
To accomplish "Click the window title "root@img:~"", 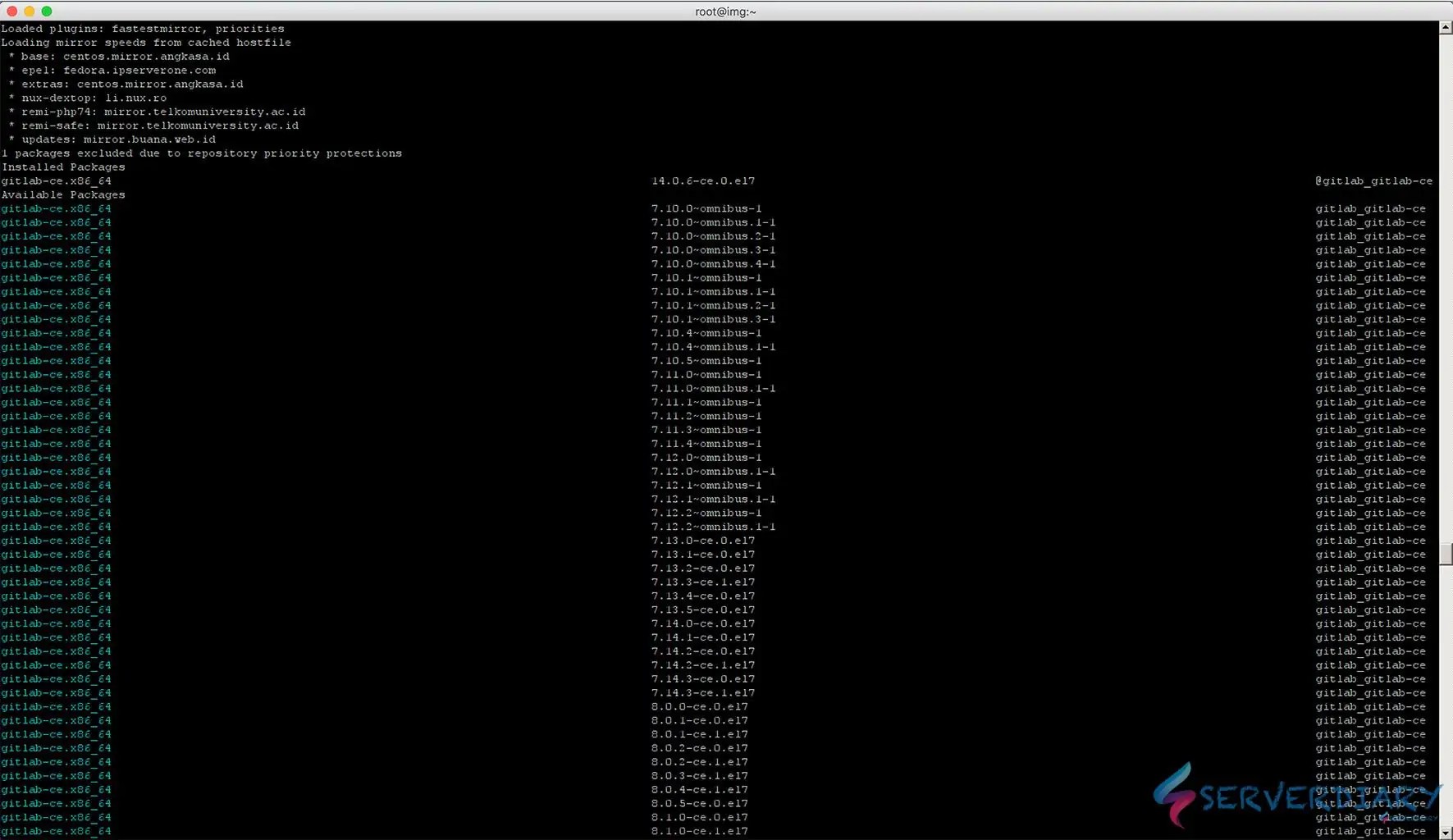I will pos(725,11).
